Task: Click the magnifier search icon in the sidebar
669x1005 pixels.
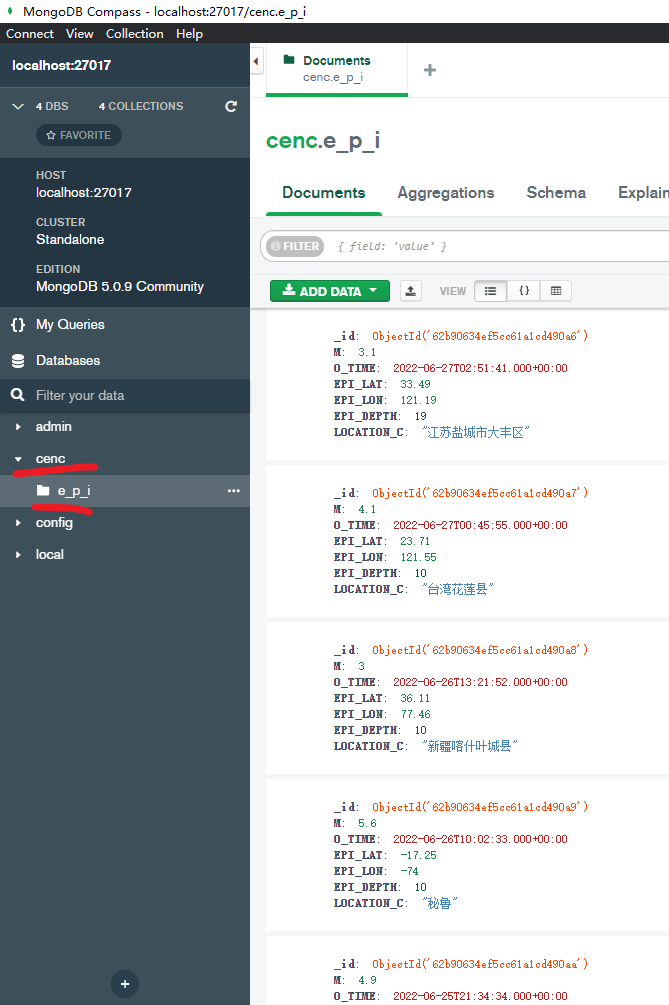Action: pyautogui.click(x=18, y=395)
